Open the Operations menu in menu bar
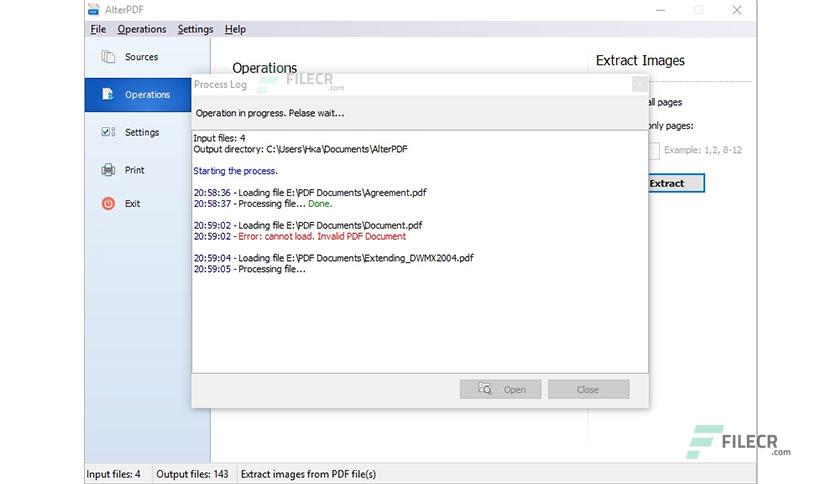 click(142, 29)
